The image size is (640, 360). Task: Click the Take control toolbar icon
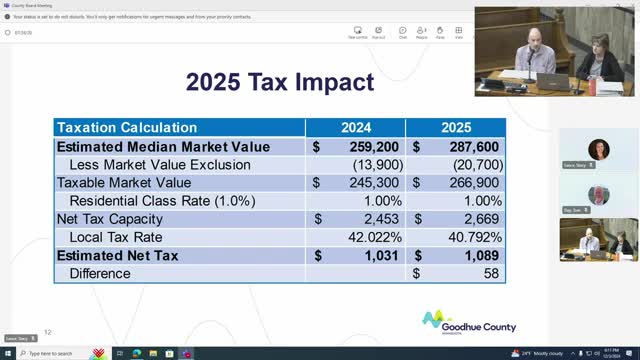coord(358,32)
